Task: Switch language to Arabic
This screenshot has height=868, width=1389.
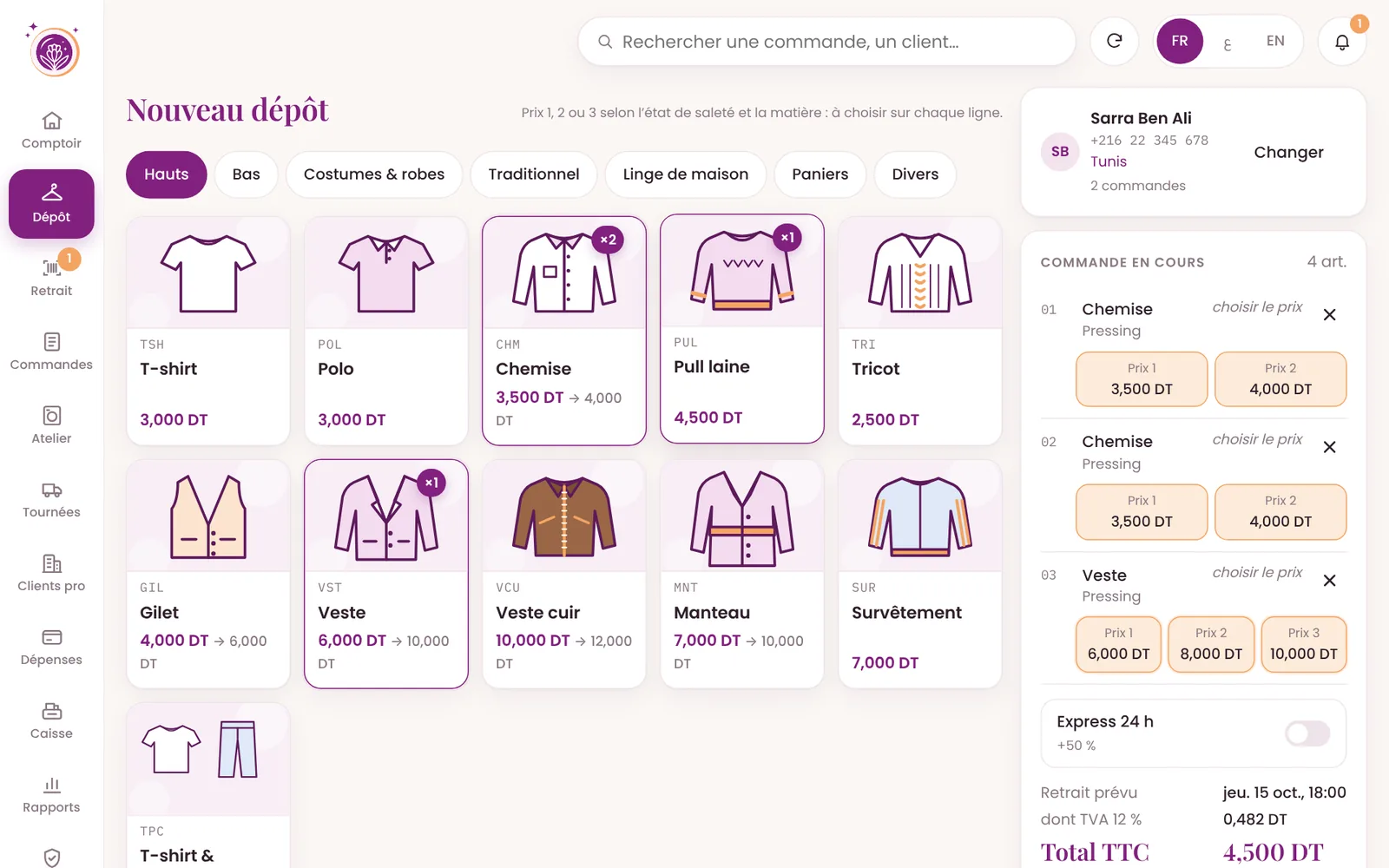Action: click(1228, 43)
